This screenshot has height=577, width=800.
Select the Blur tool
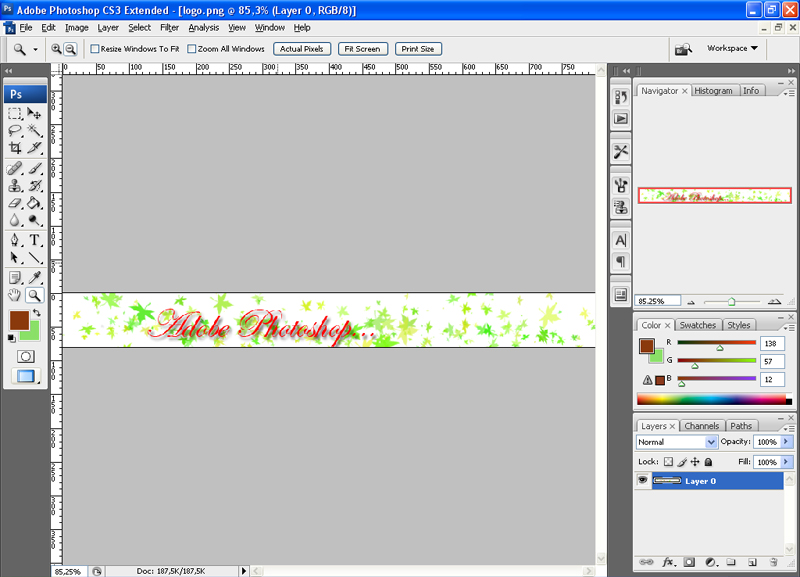(15, 220)
